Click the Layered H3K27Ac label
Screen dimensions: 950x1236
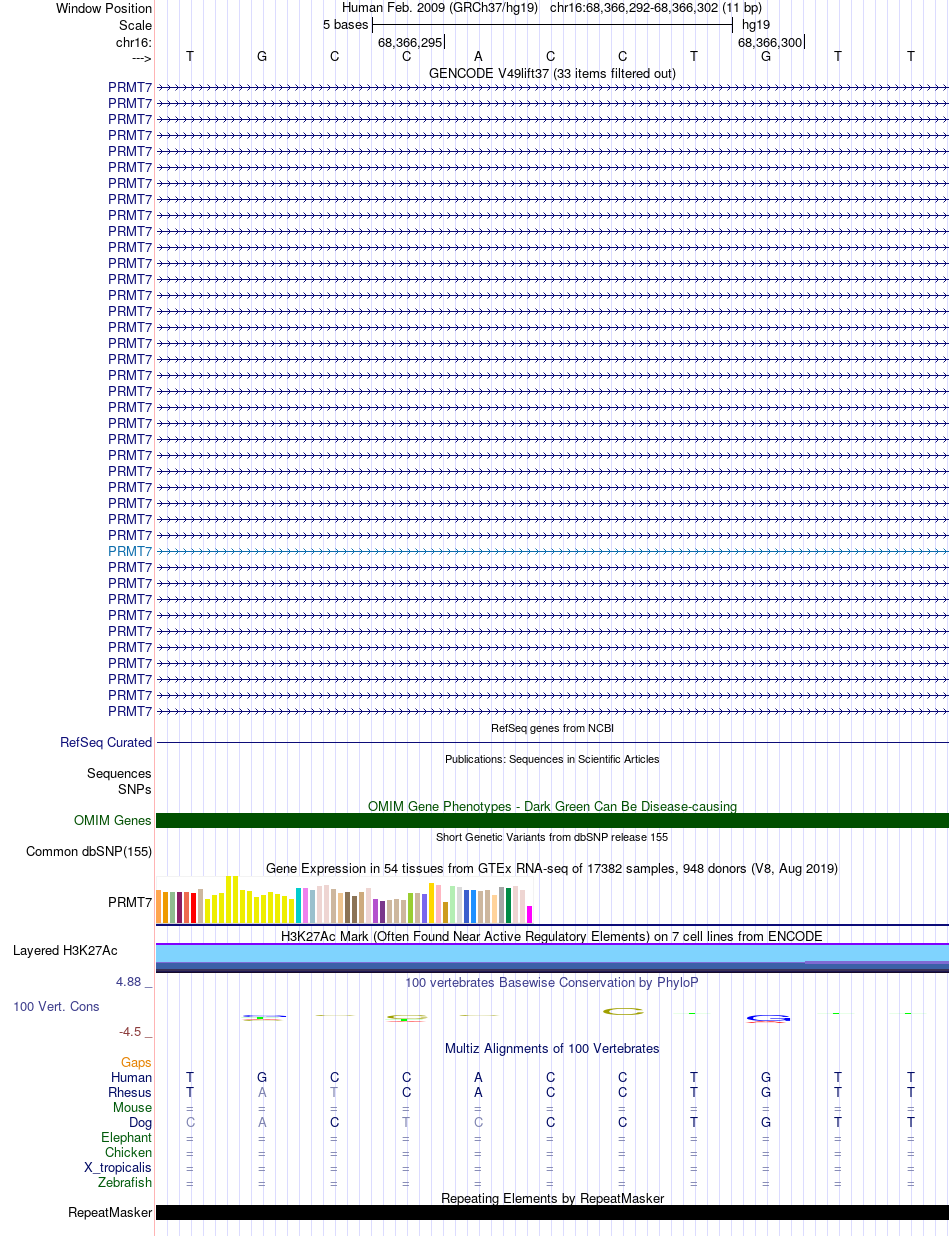tap(65, 951)
